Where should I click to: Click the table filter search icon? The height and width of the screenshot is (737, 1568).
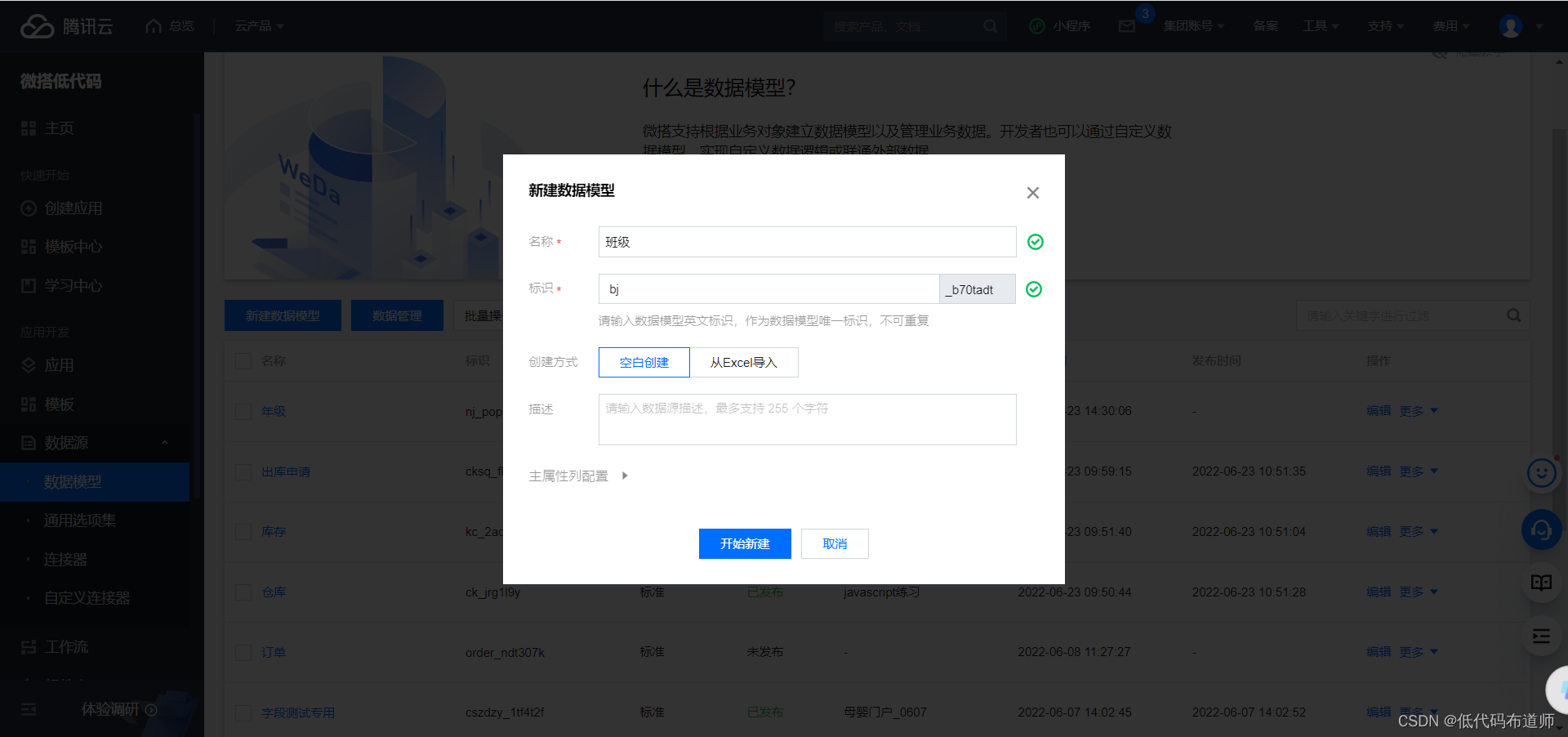[x=1513, y=315]
